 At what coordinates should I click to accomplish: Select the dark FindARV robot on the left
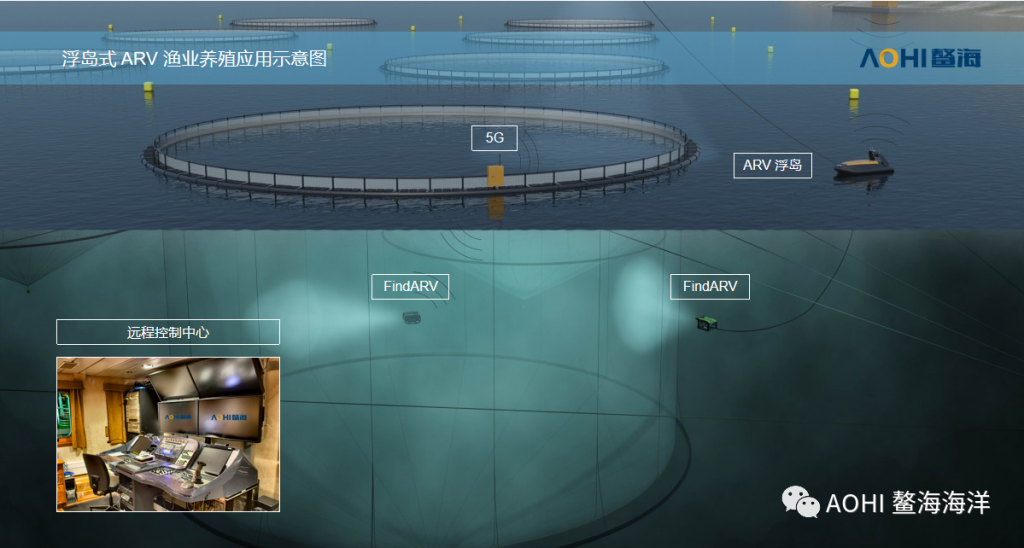tap(412, 317)
